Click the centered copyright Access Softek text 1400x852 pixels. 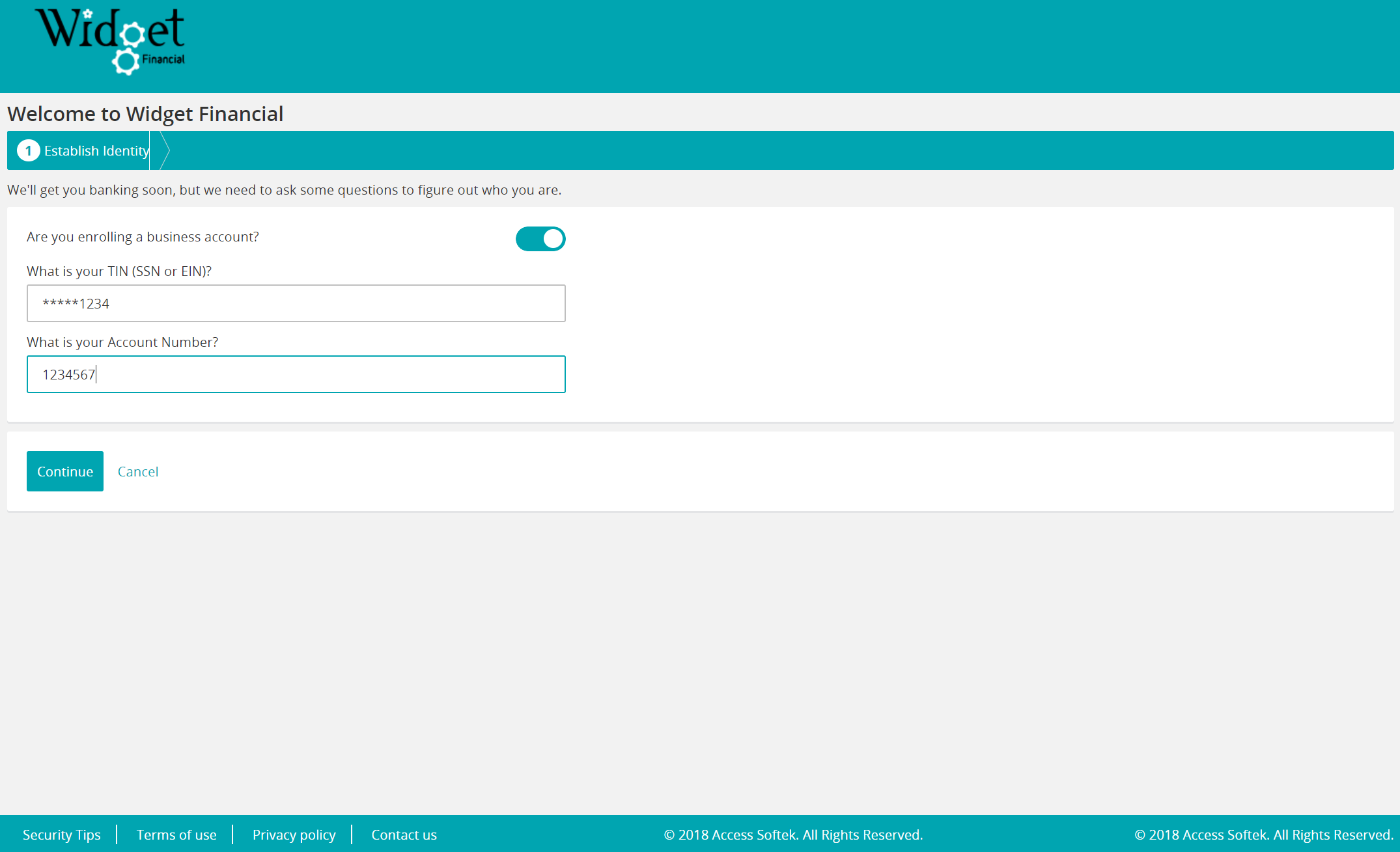coord(792,834)
